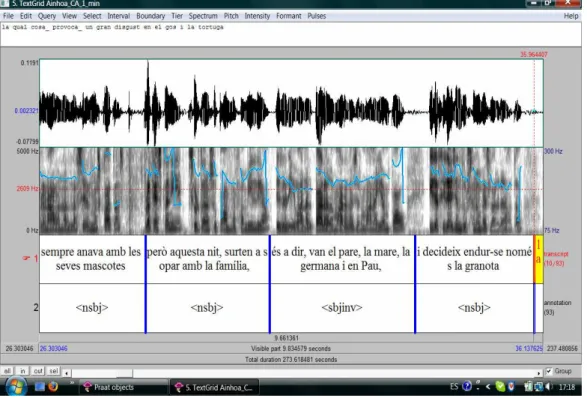Click the 26.303046 left time segment
The height and width of the screenshot is (398, 587).
click(19, 349)
